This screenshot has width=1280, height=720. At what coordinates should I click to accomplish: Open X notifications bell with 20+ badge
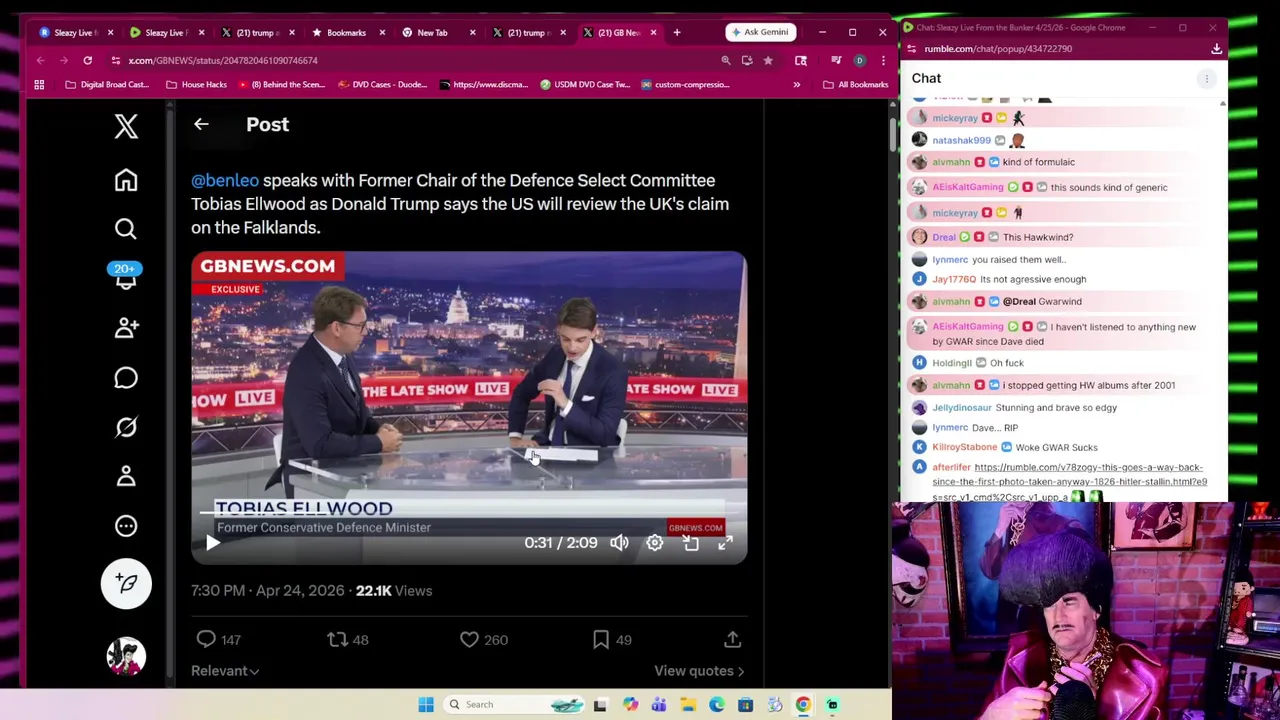click(x=126, y=276)
